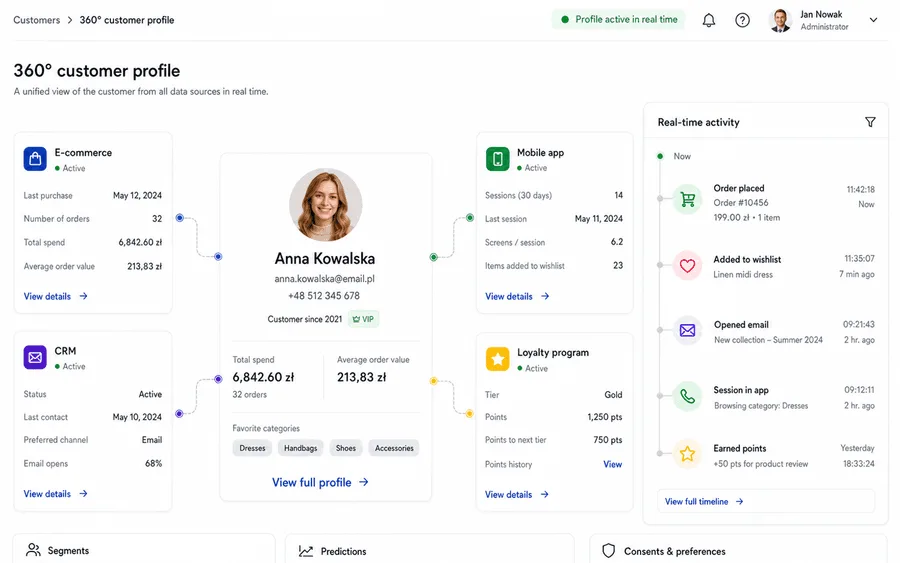Open the help question mark icon

click(x=742, y=21)
